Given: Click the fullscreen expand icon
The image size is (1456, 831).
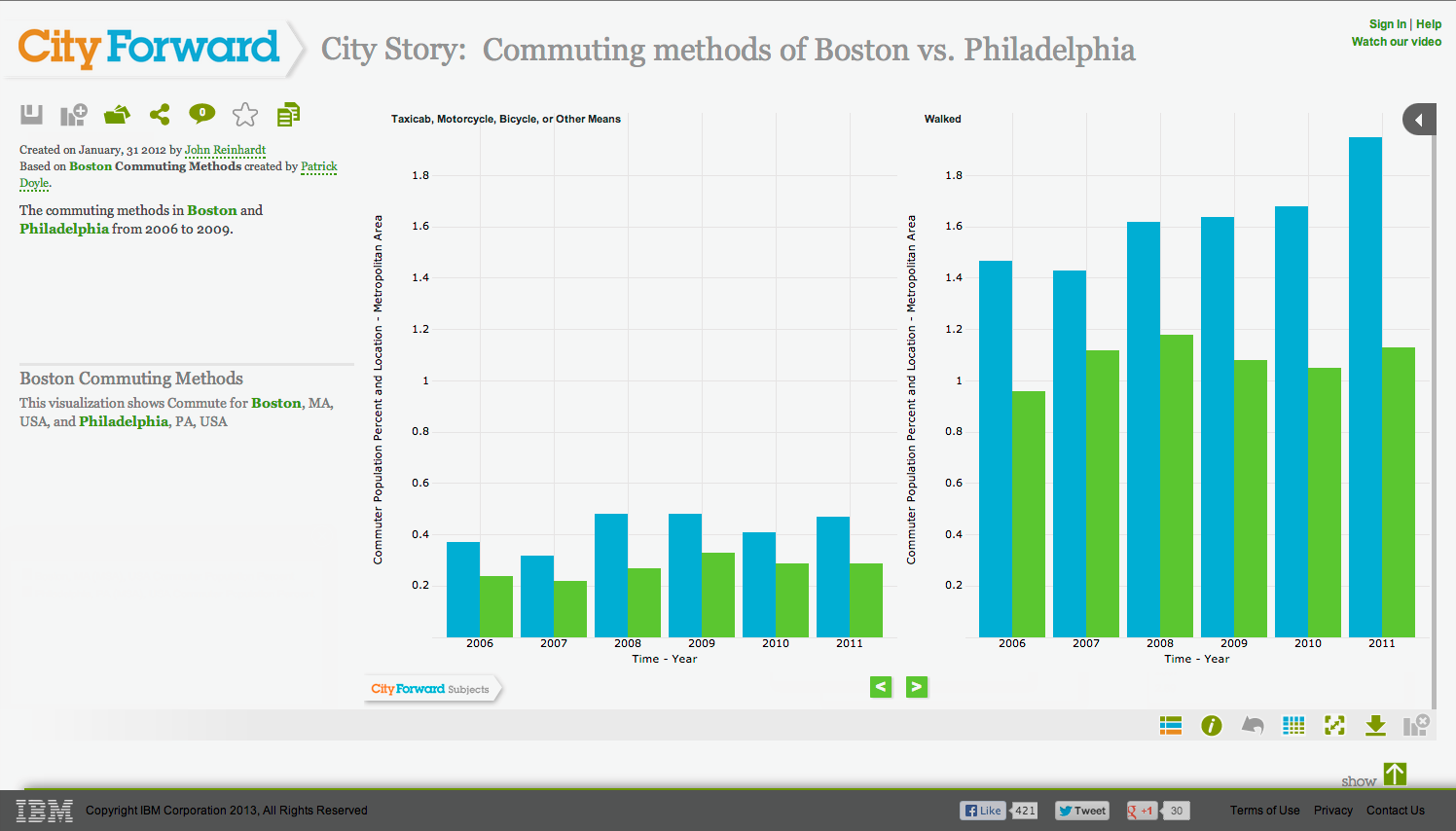Looking at the screenshot, I should click(x=1334, y=725).
